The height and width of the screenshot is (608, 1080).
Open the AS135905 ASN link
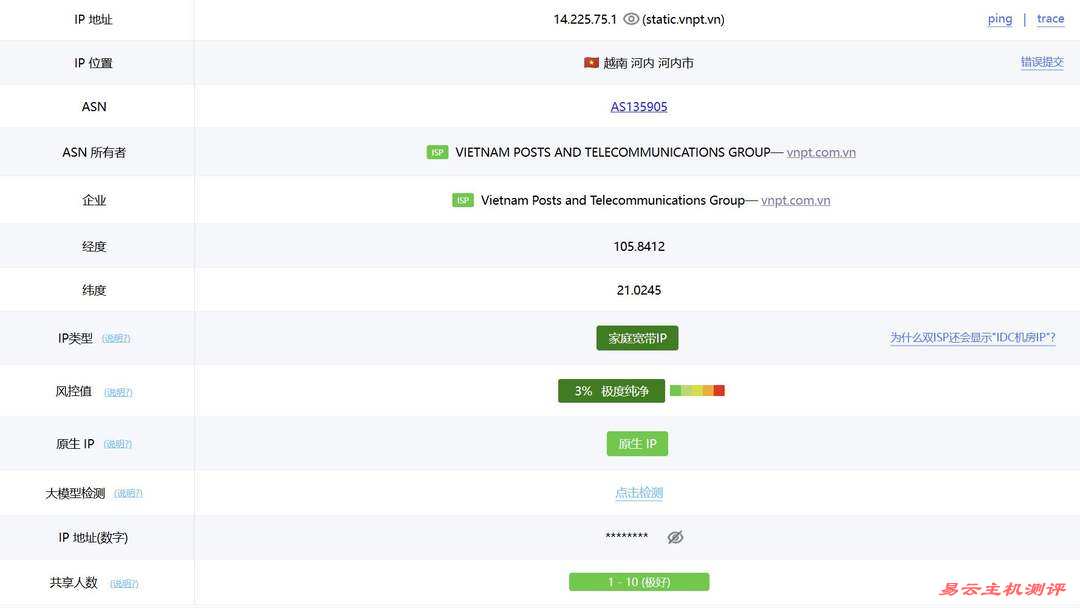pos(639,107)
